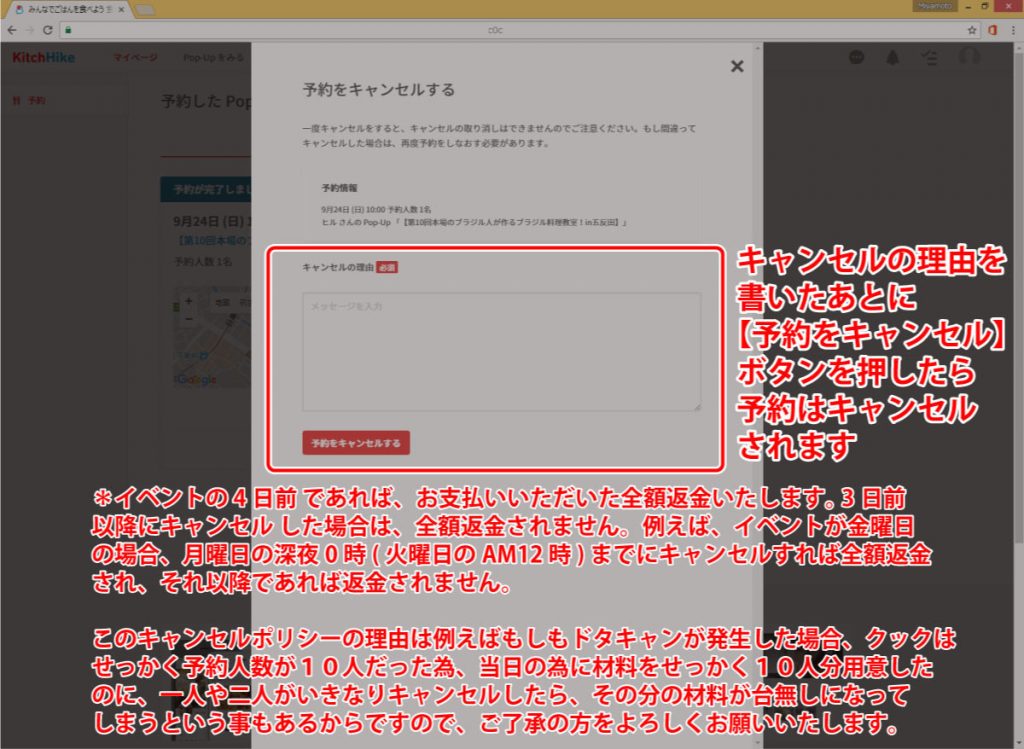Zoom in on the map with plus
Screen dimensions: 1024x749
pyautogui.click(x=189, y=301)
